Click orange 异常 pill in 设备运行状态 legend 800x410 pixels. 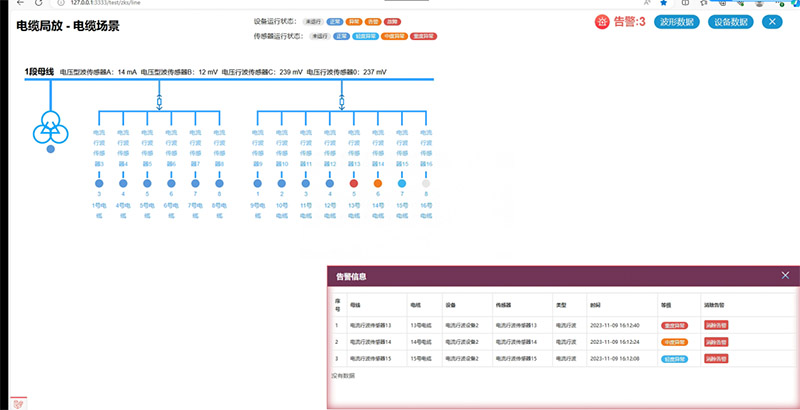click(x=354, y=22)
